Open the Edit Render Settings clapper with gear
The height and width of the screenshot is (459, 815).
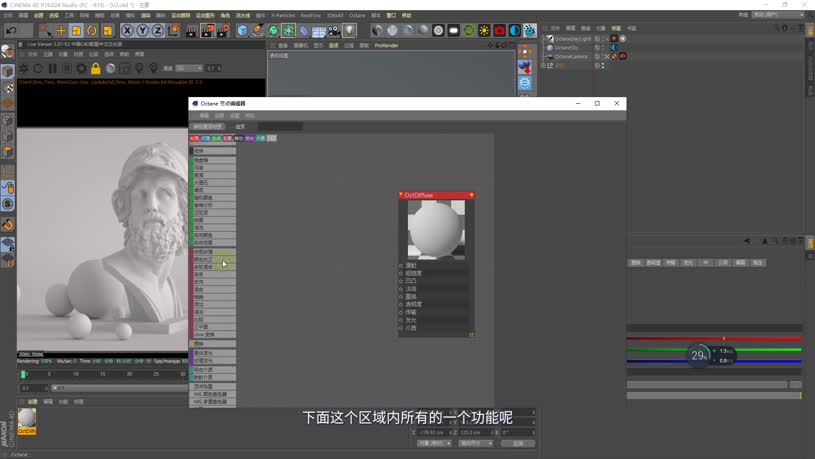[224, 31]
